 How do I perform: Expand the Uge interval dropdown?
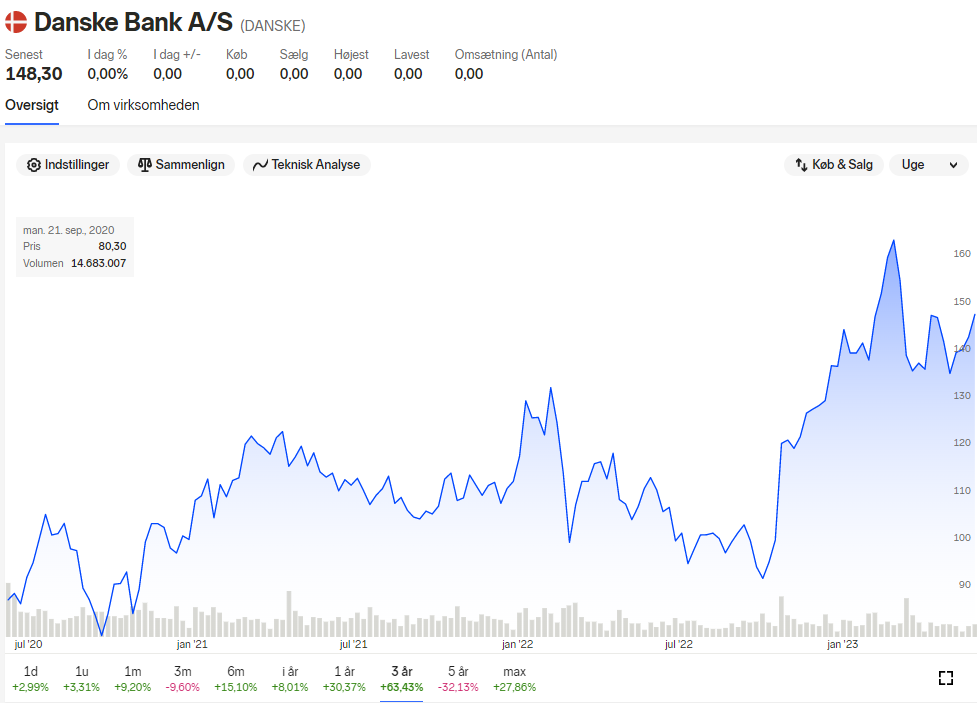[929, 165]
